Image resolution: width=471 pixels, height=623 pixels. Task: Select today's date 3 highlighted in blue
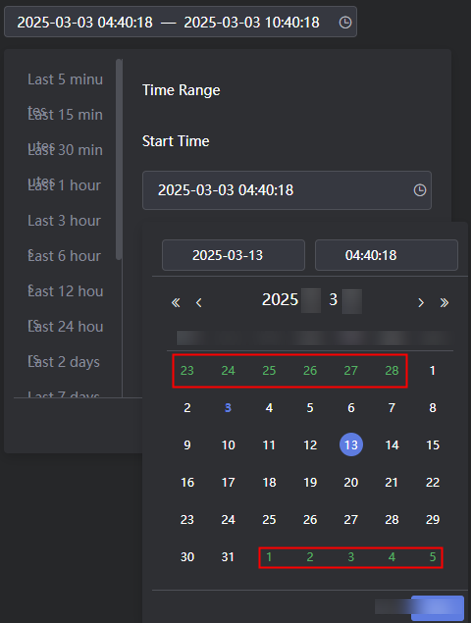click(x=228, y=408)
